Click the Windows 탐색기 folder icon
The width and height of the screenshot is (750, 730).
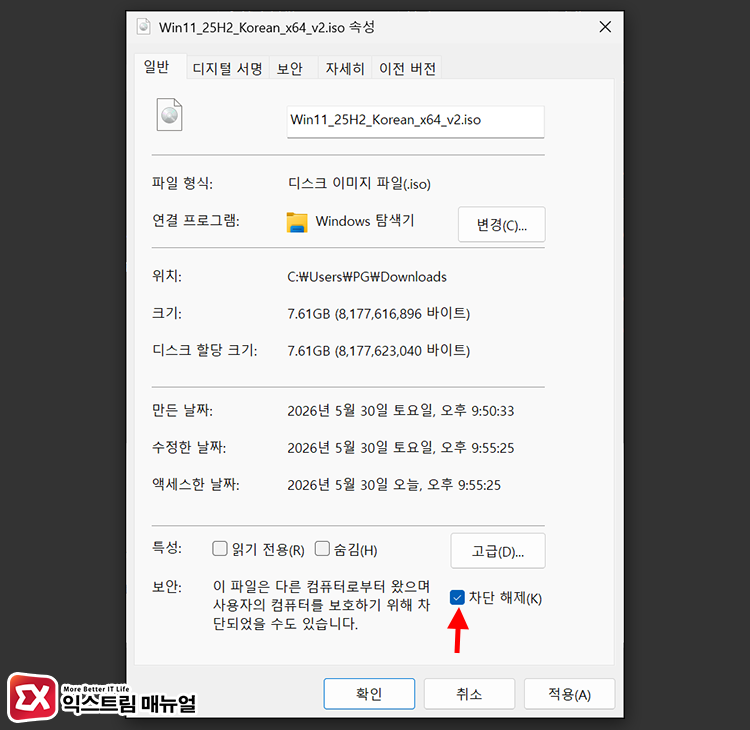pyautogui.click(x=297, y=222)
